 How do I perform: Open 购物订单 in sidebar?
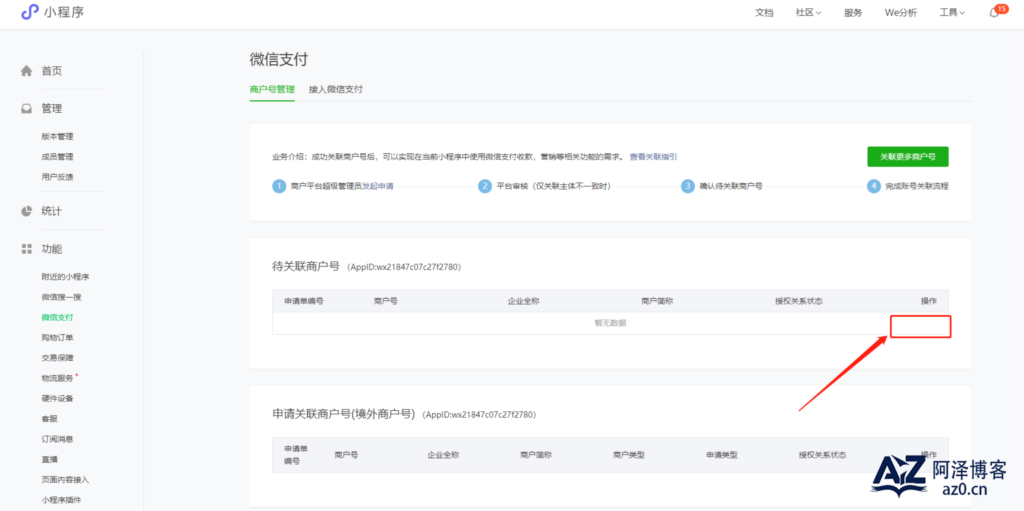pos(57,338)
